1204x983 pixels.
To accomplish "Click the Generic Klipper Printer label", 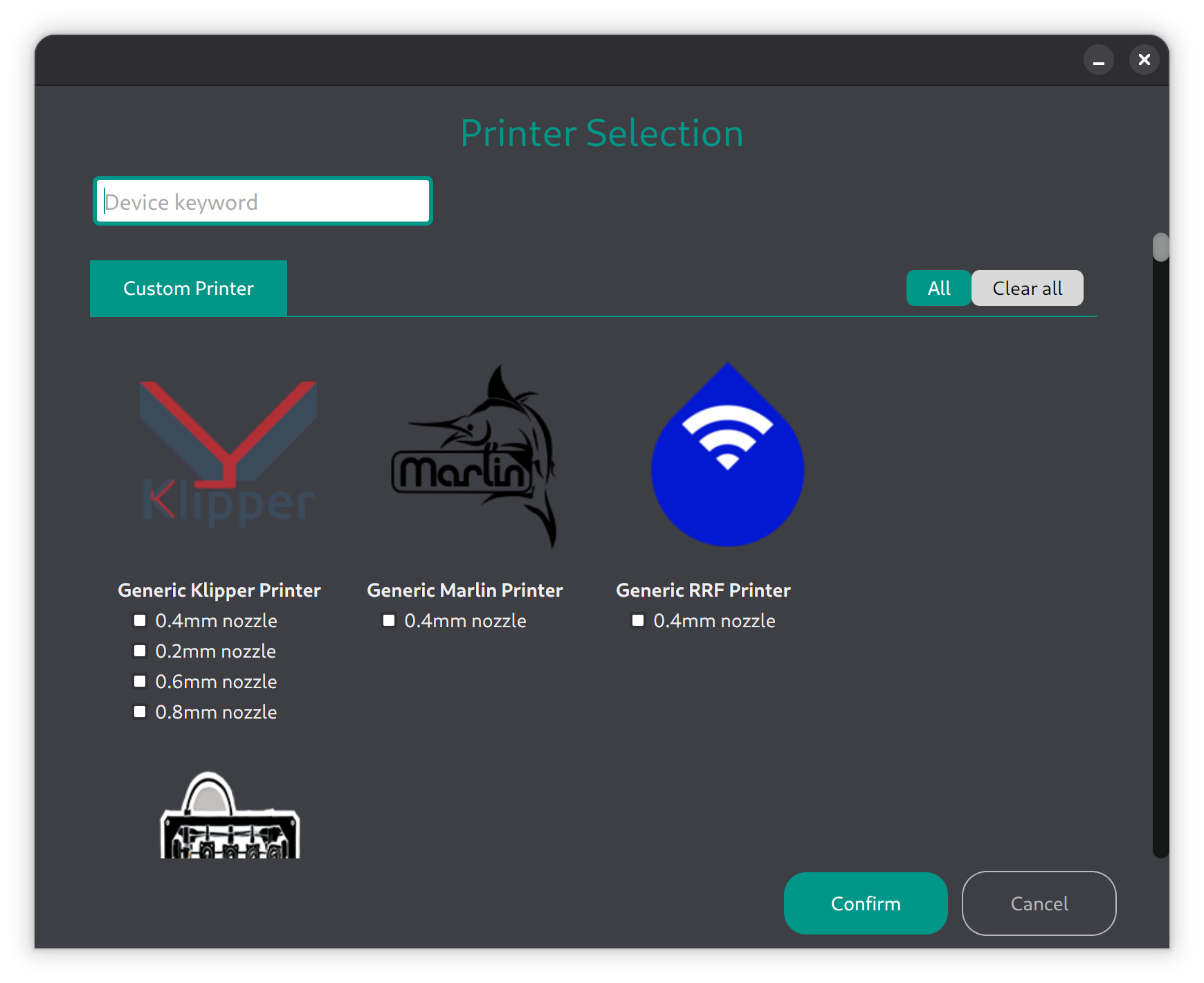I will click(219, 590).
